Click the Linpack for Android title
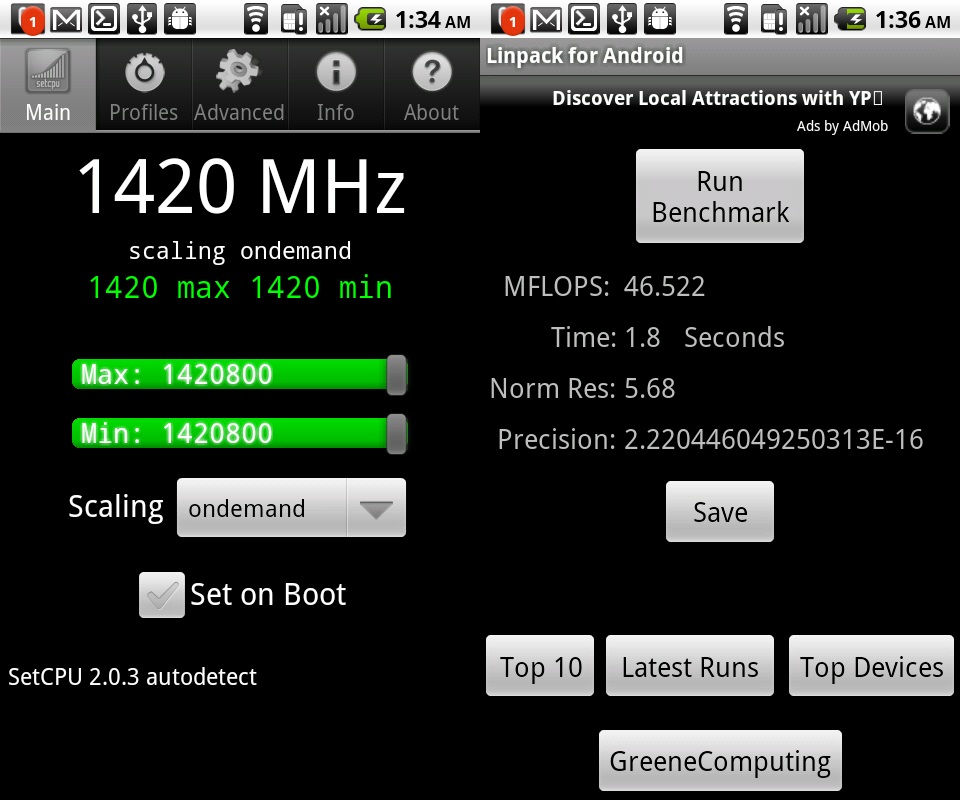The width and height of the screenshot is (960, 800). pos(585,56)
